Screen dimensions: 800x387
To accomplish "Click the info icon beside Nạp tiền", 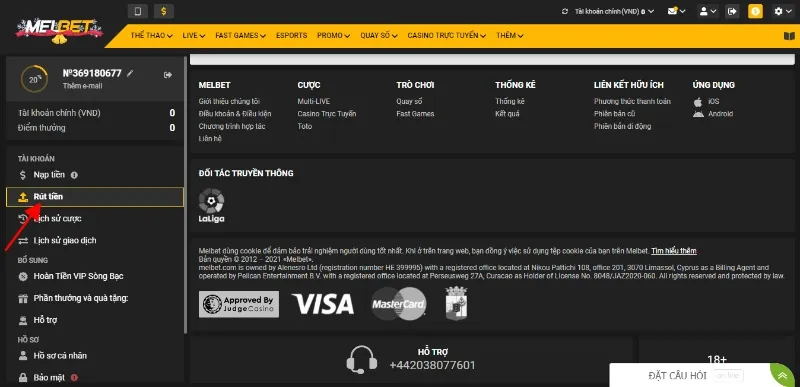I will click(x=74, y=175).
